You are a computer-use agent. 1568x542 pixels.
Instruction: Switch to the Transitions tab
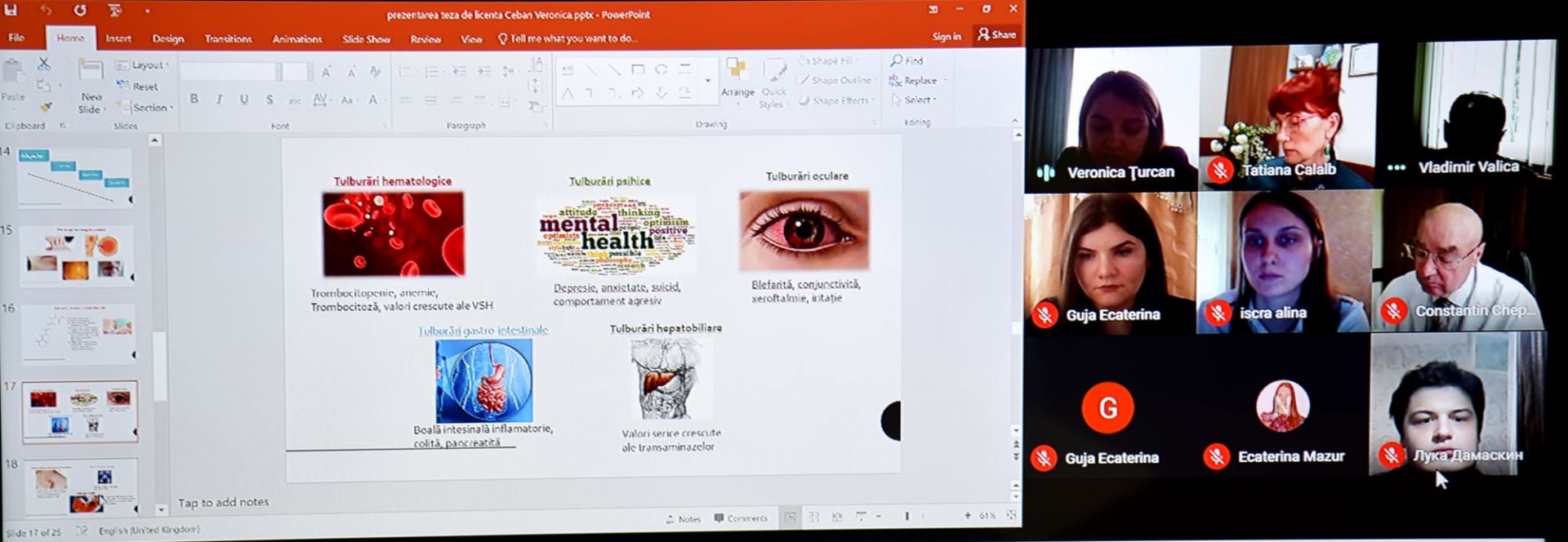[228, 38]
